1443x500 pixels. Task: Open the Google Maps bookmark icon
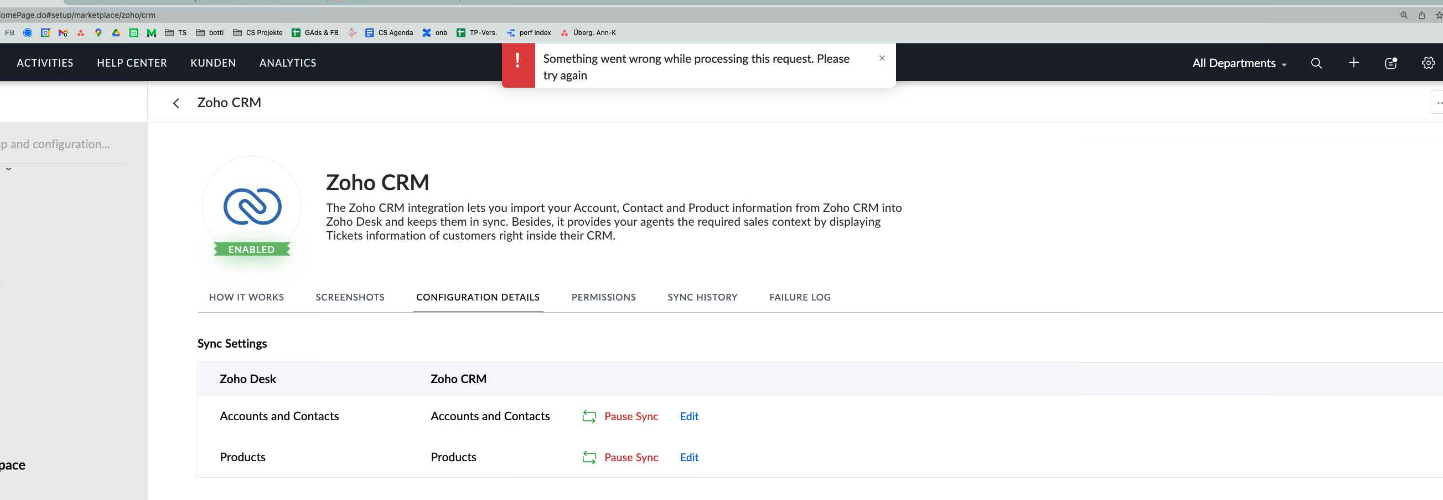[98, 33]
